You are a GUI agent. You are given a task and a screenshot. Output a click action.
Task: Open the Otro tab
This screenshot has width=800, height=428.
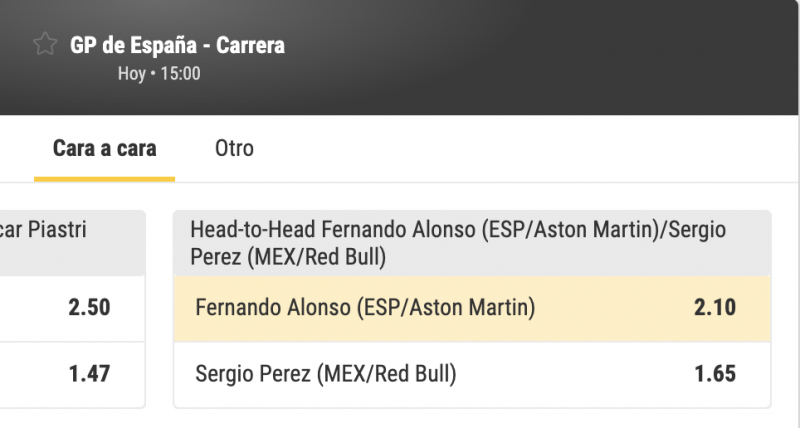234,149
